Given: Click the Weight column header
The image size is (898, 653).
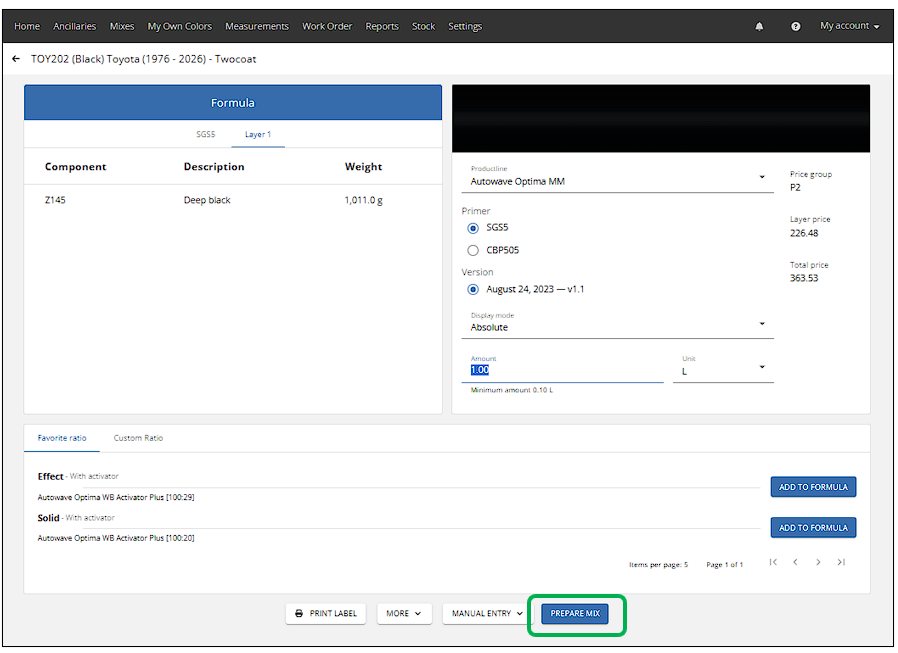Looking at the screenshot, I should pos(364,167).
